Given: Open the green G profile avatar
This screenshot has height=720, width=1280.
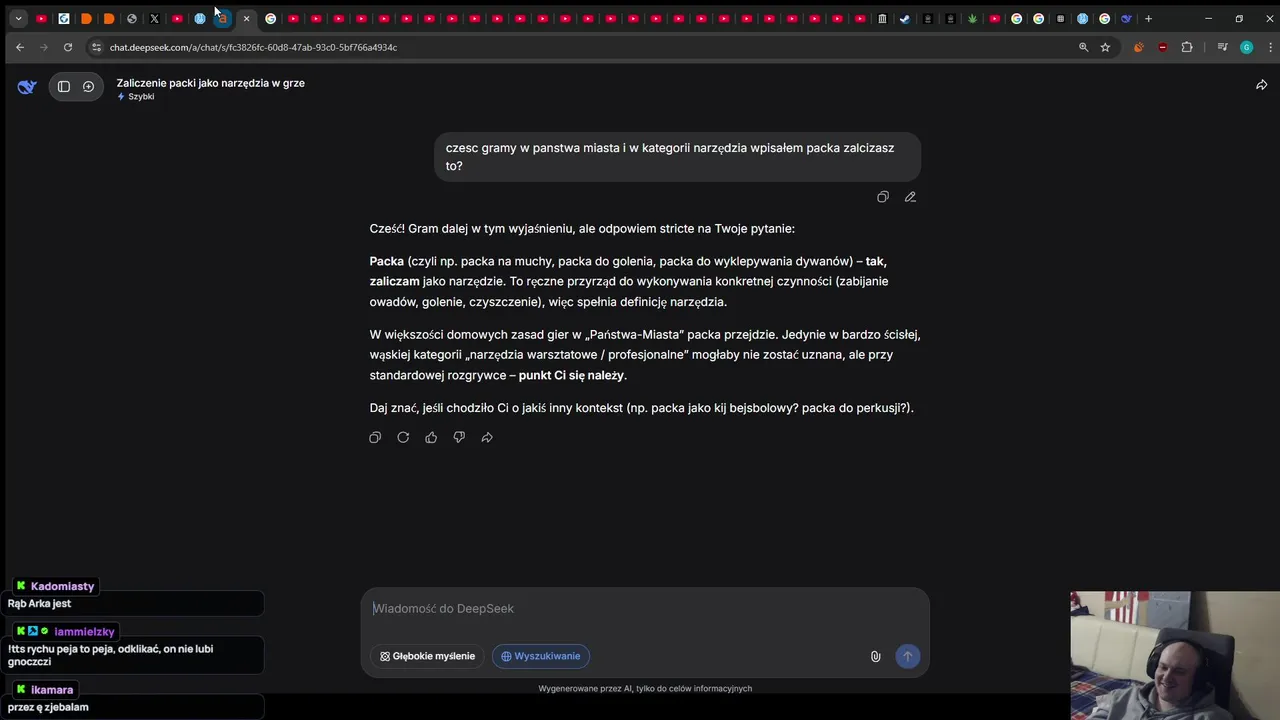Looking at the screenshot, I should (x=1246, y=47).
